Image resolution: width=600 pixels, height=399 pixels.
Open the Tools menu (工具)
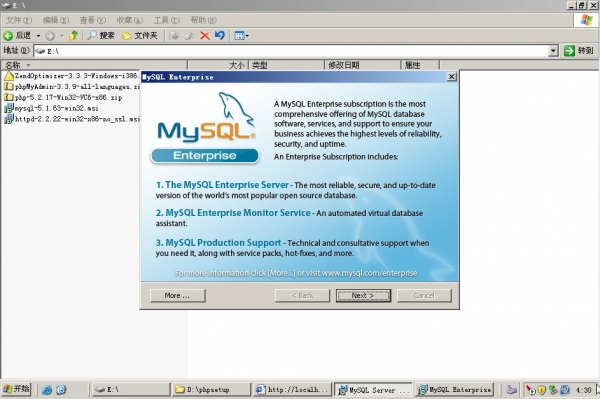click(166, 20)
